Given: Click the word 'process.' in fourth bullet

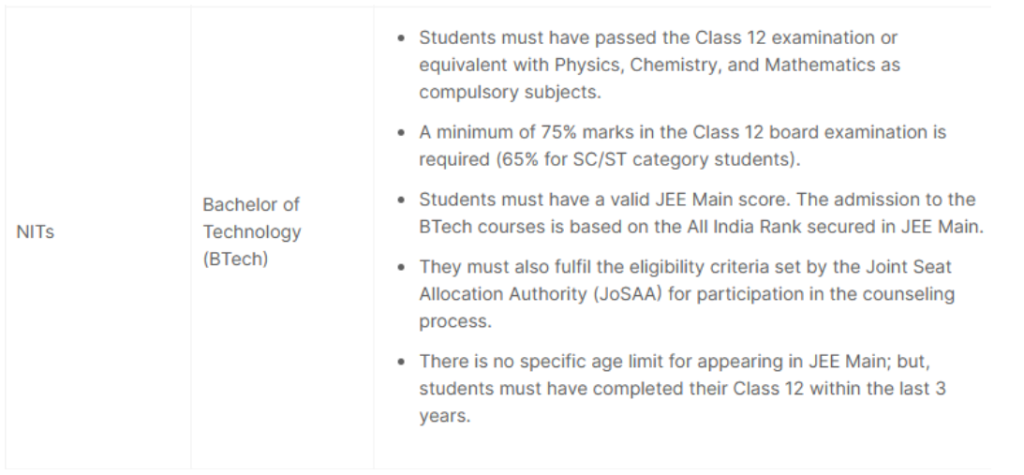Looking at the screenshot, I should point(455,322).
